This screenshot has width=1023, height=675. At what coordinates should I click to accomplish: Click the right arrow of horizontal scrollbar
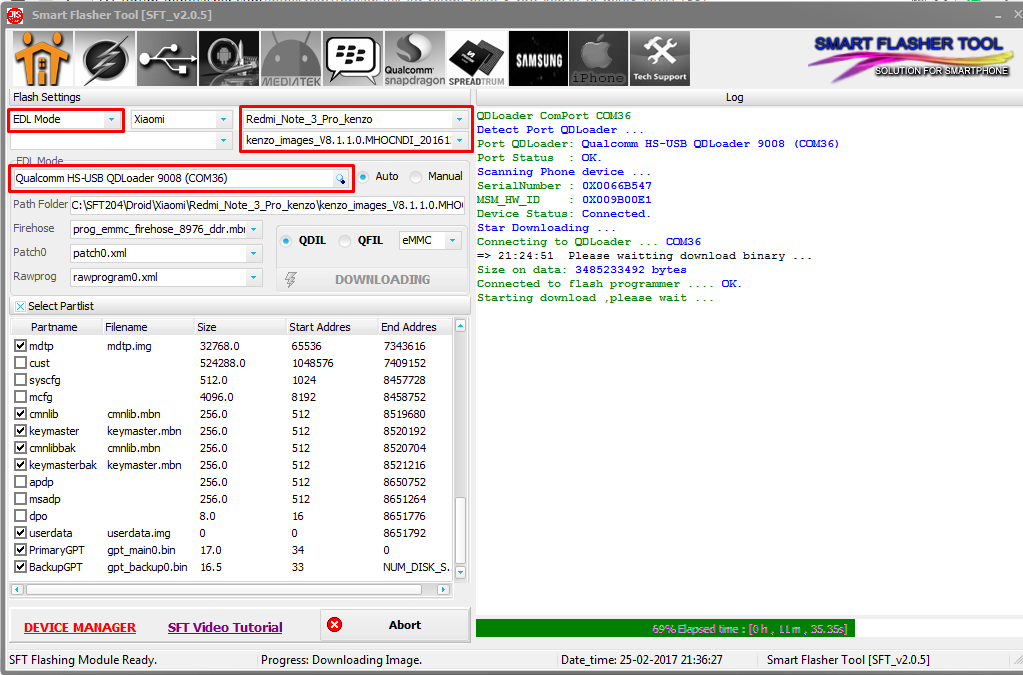(x=443, y=589)
